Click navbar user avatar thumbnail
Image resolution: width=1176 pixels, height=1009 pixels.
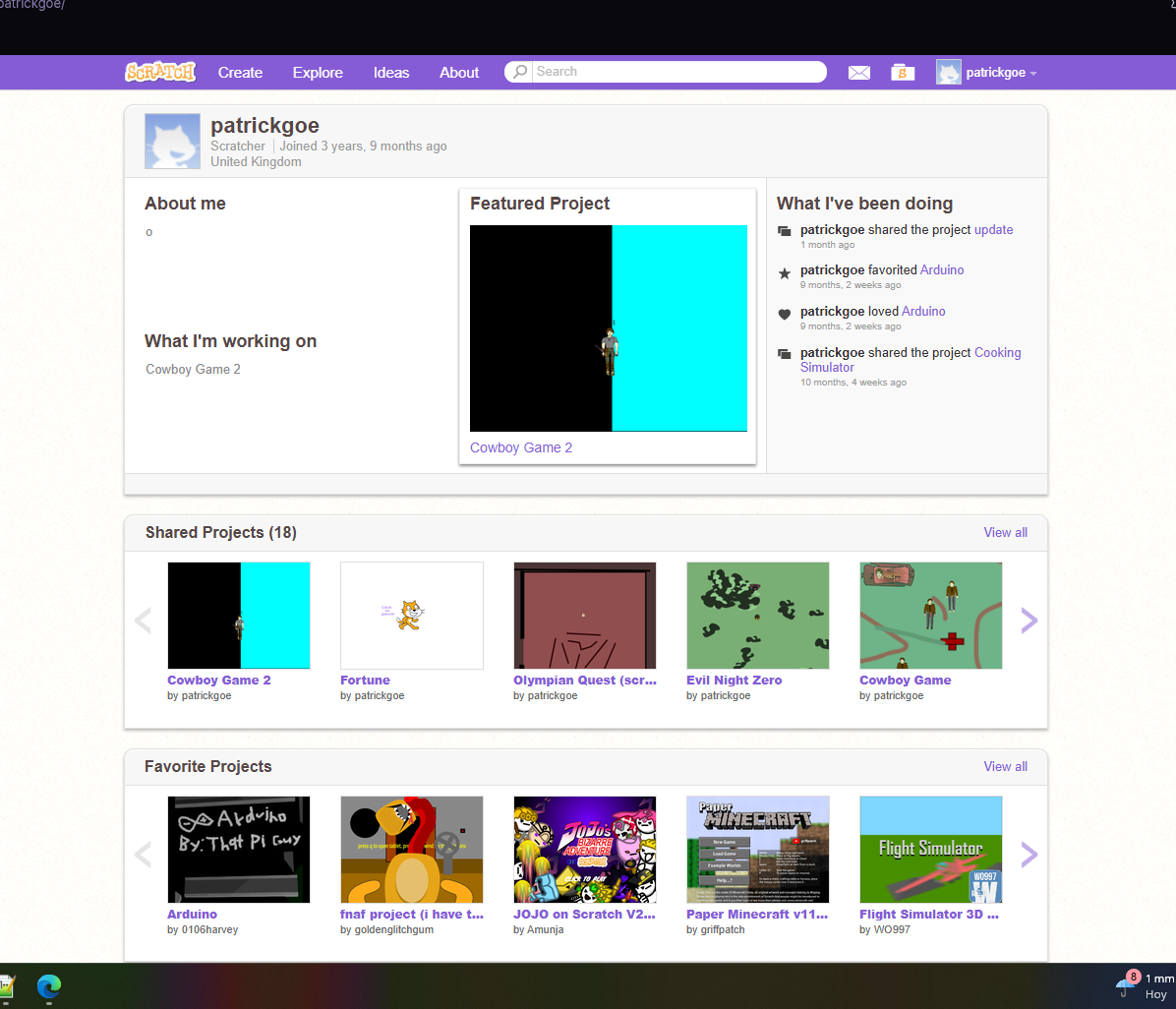tap(948, 73)
